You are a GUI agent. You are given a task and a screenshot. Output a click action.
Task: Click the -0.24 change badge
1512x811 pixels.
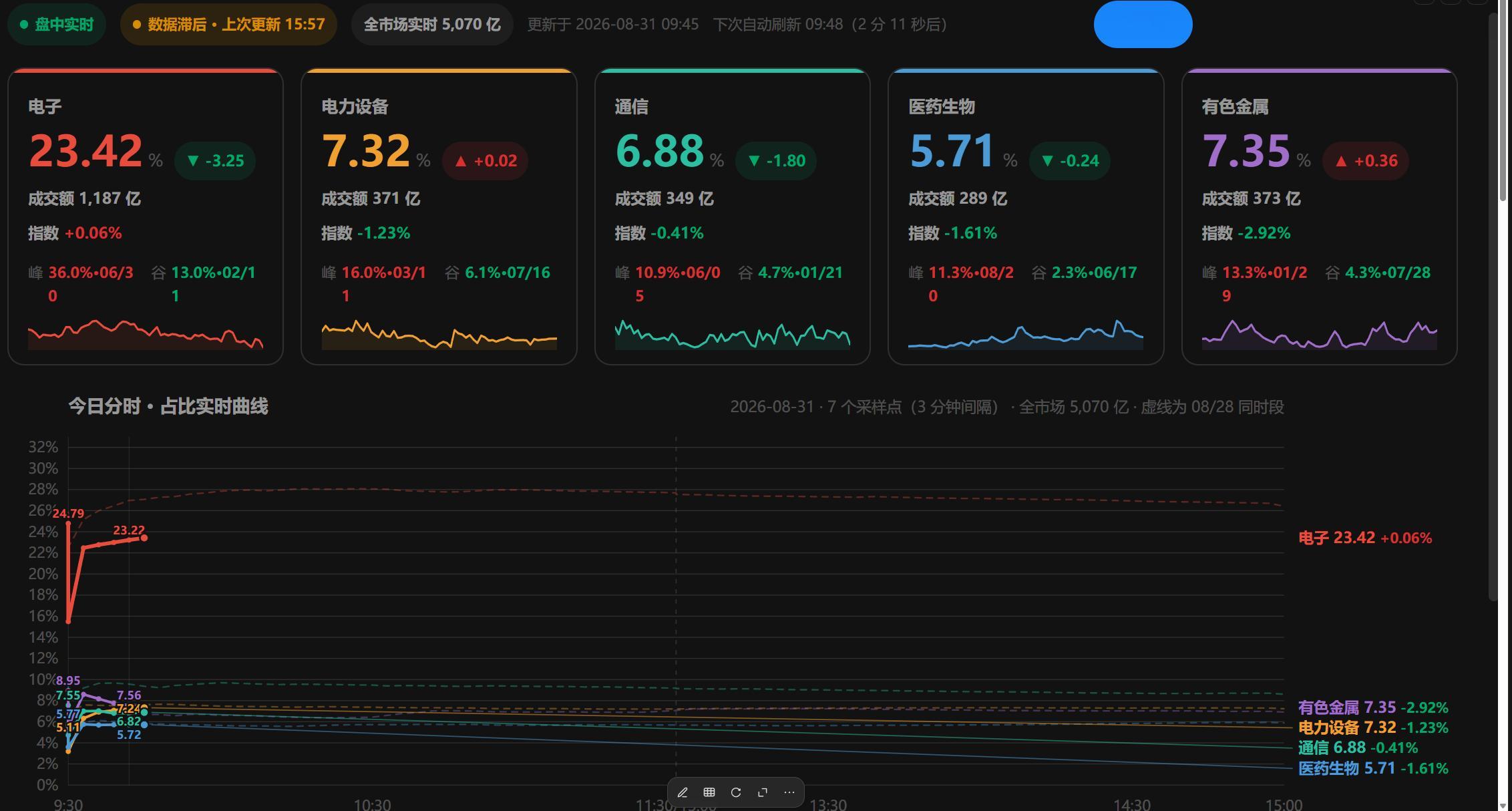[1069, 160]
